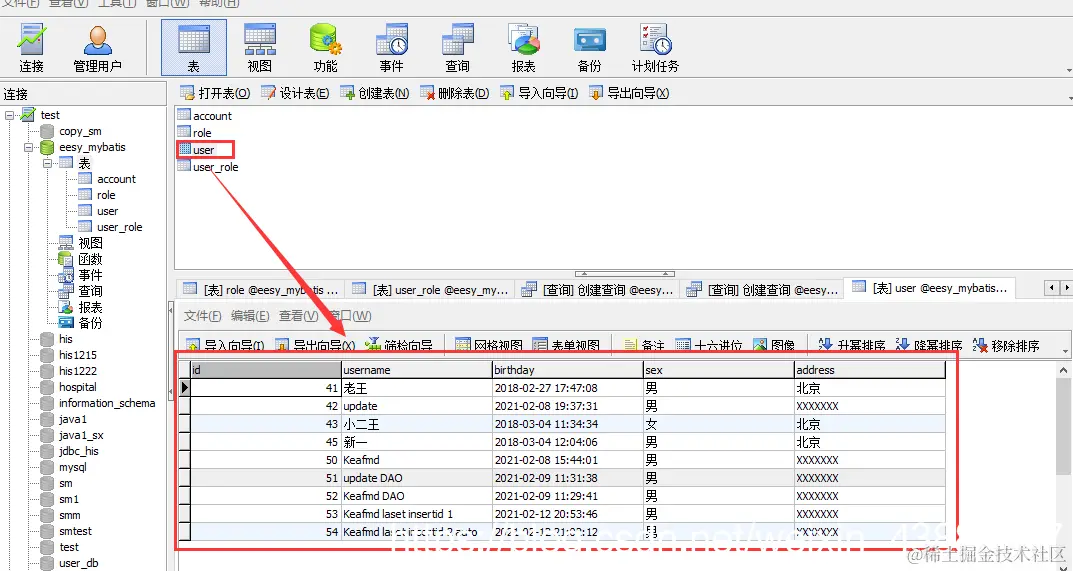Click the 事件 (Event) toolbar icon
The image size is (1073, 571).
coord(391,48)
